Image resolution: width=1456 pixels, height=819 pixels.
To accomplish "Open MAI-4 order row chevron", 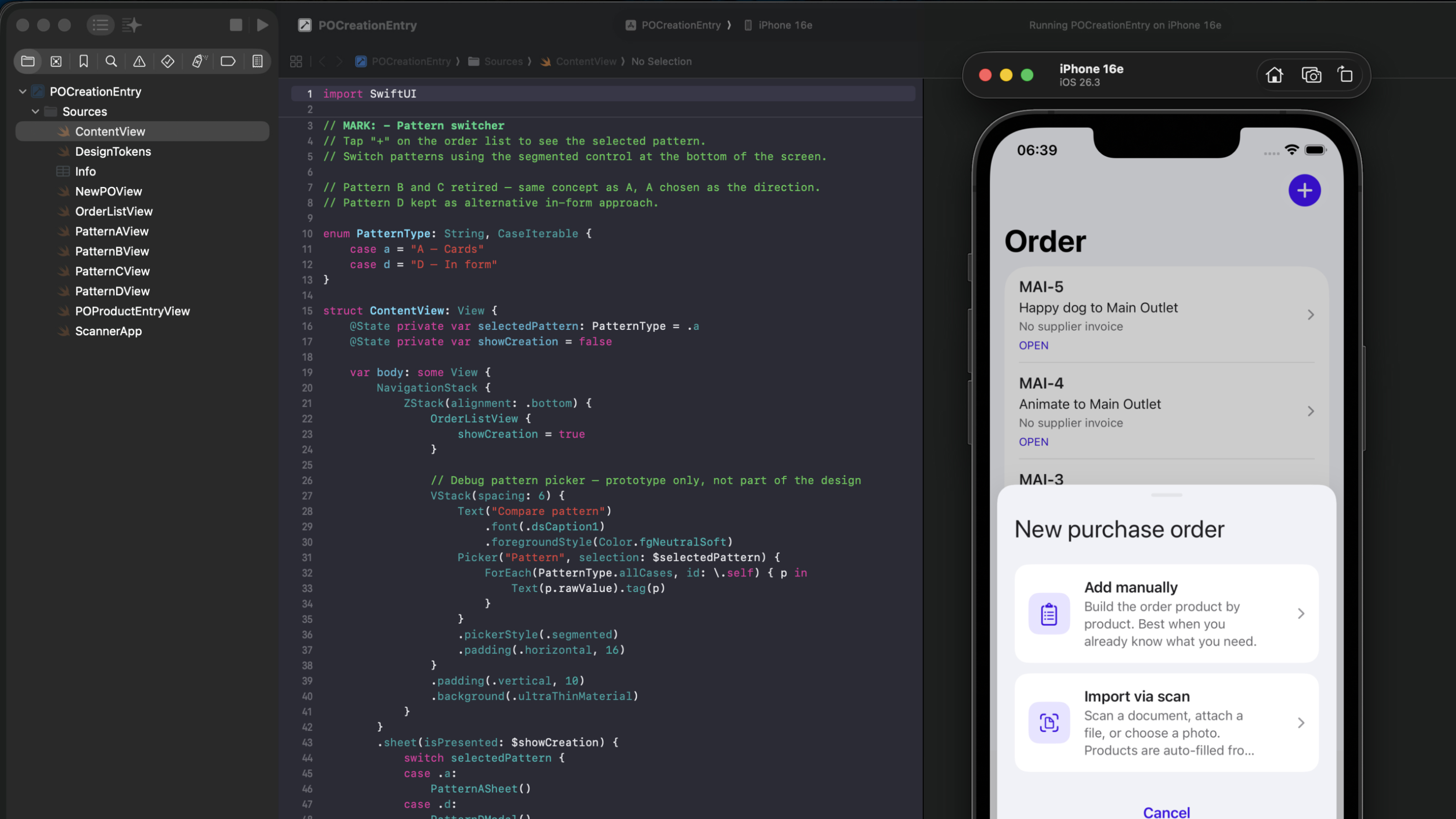I will (1311, 411).
